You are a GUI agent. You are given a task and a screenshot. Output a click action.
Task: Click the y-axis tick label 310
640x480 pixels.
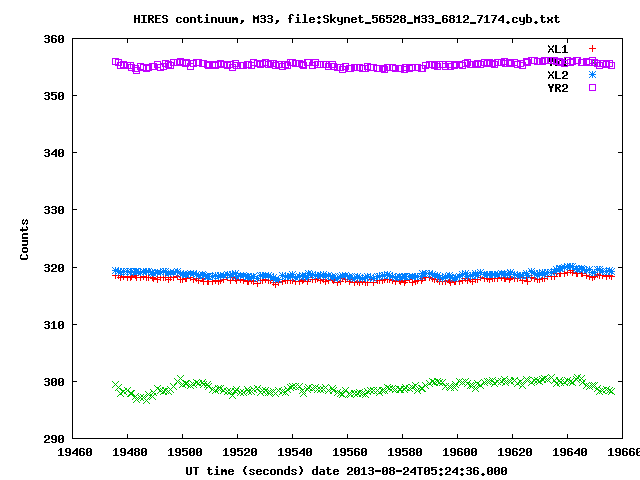54,325
